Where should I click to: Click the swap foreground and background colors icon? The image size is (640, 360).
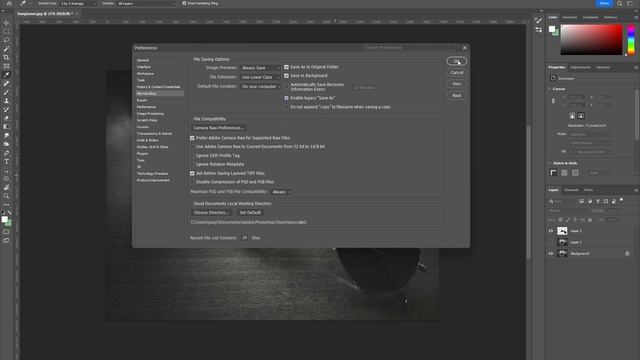(9, 213)
